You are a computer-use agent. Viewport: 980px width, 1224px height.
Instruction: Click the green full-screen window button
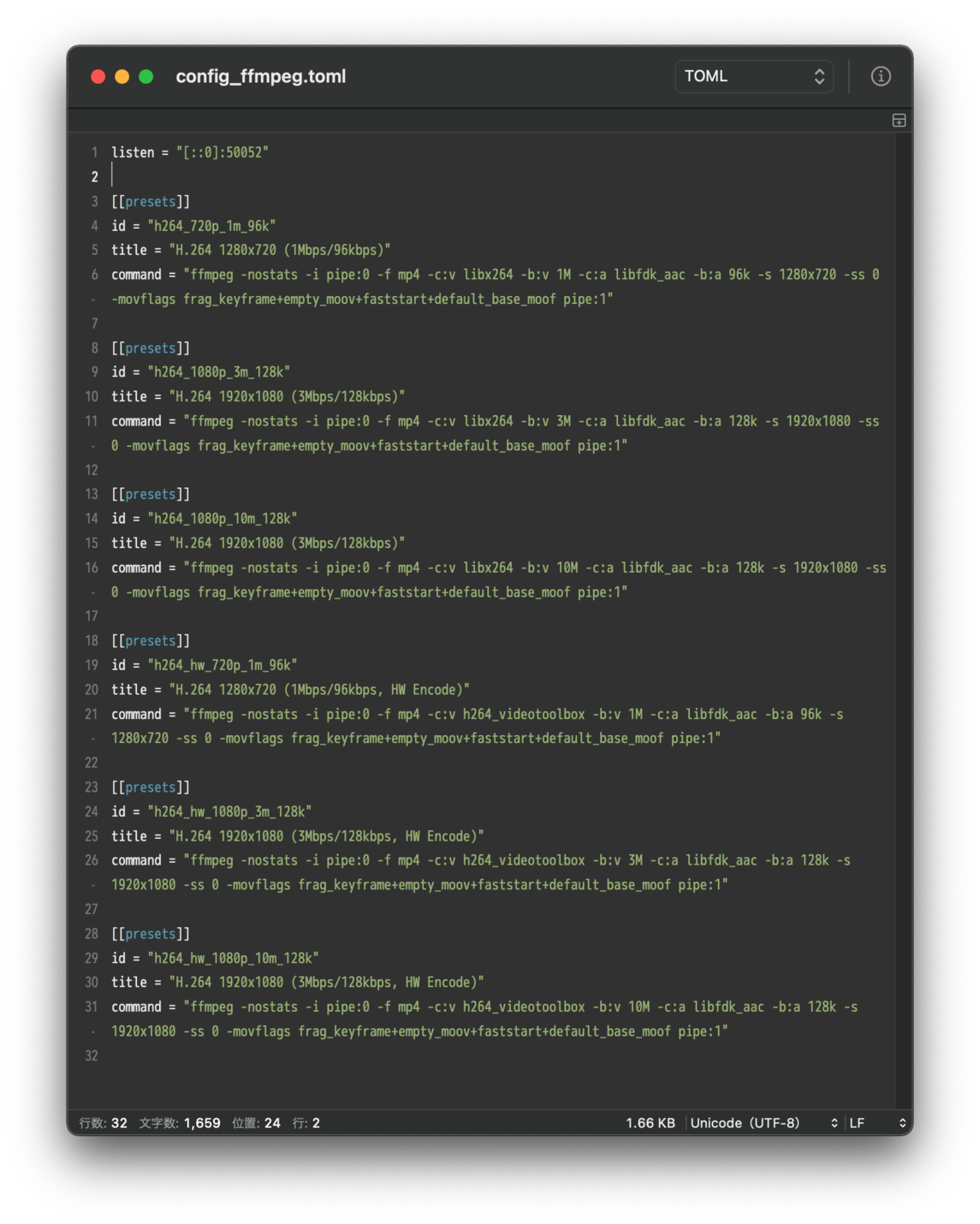tap(146, 77)
